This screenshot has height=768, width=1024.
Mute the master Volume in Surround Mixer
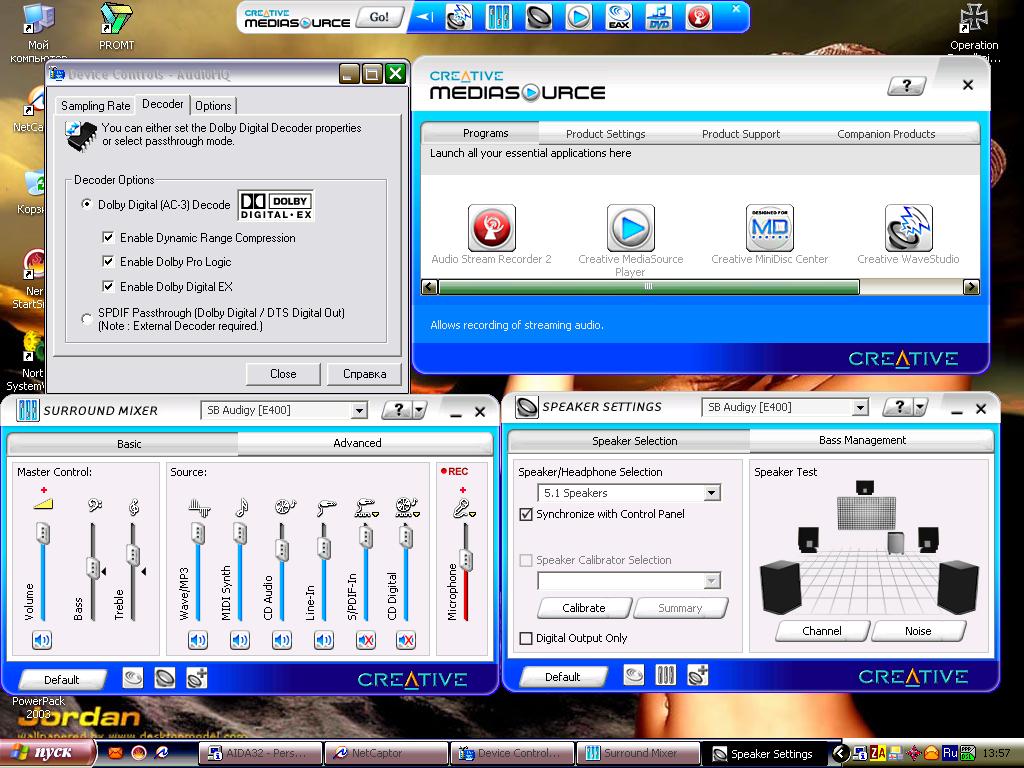pyautogui.click(x=42, y=640)
